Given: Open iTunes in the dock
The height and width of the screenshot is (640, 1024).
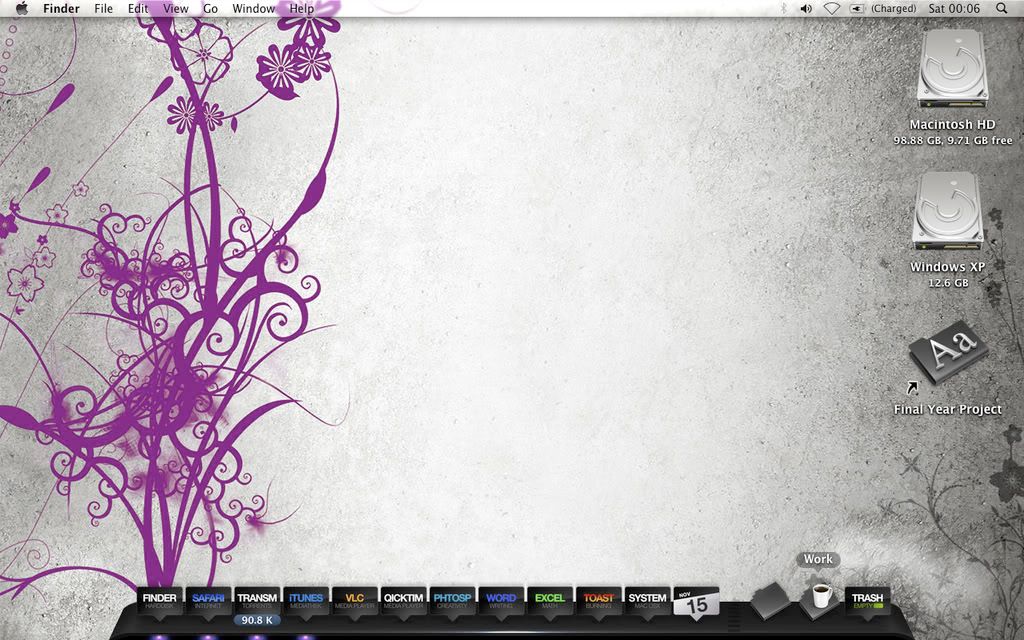Looking at the screenshot, I should point(306,601).
